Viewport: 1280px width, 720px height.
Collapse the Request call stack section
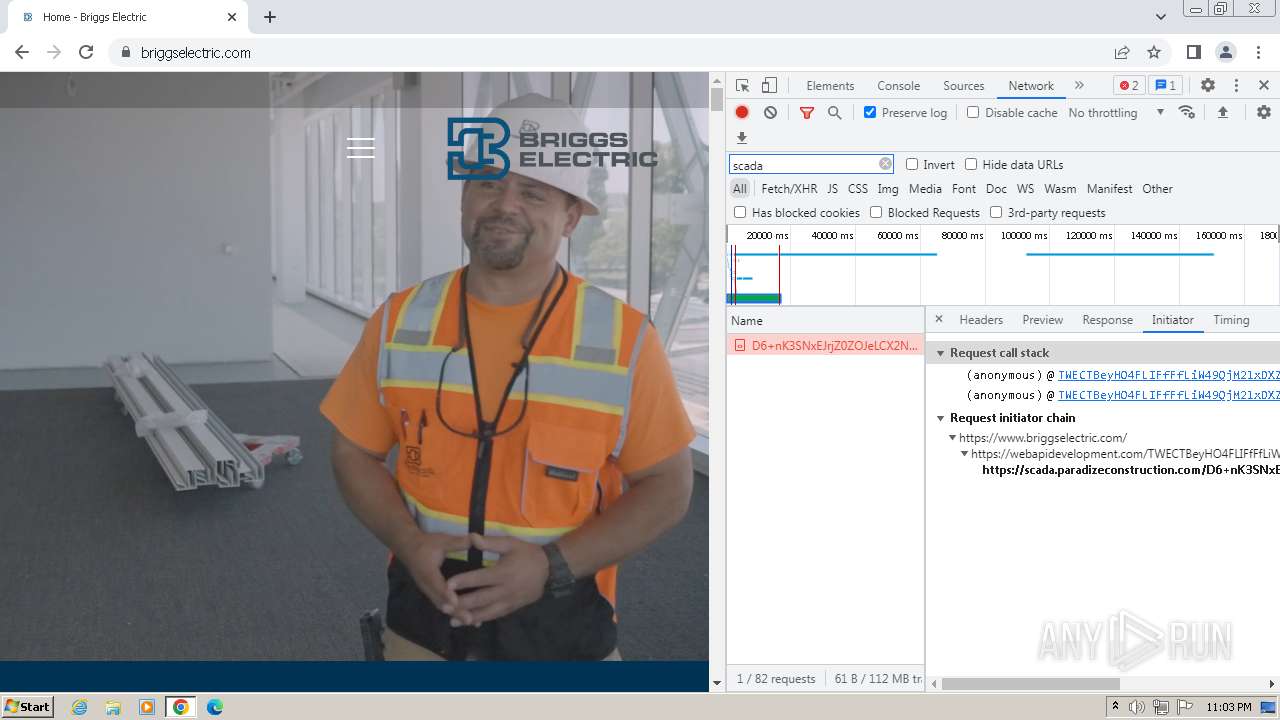(x=940, y=353)
